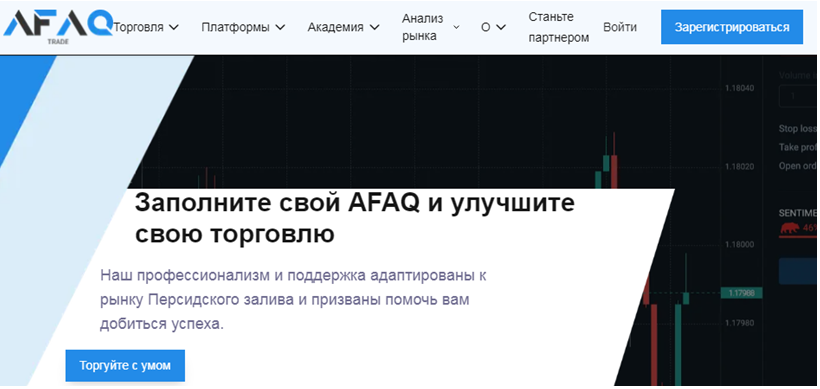Screen dimensions: 820x389
Task: Click the green 1.17988 price label
Action: 741,293
